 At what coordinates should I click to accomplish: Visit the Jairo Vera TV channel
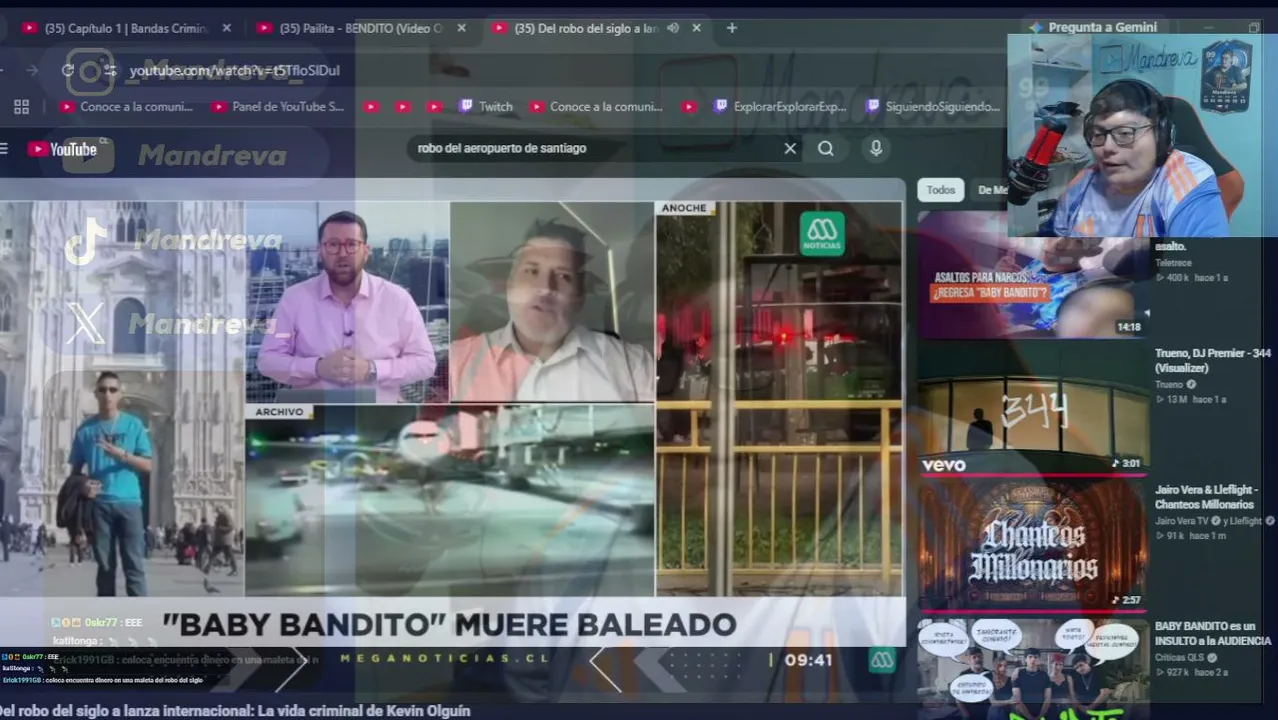[x=1181, y=521]
